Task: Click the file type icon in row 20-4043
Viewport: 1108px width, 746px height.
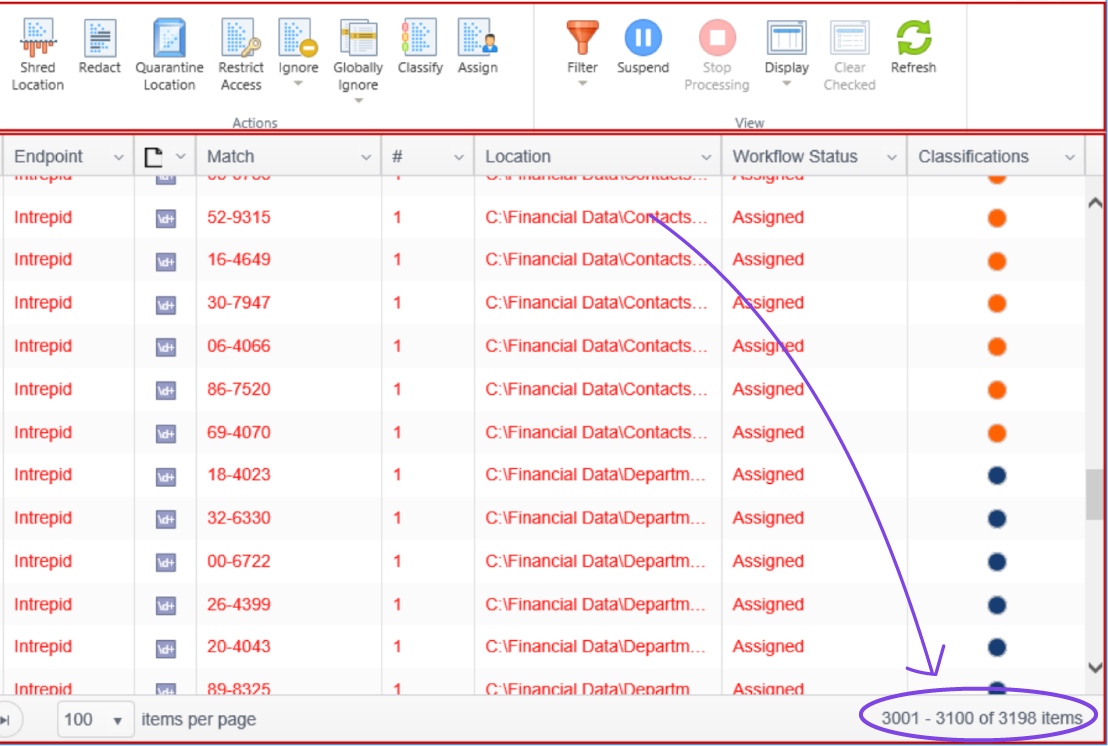Action: coord(165,648)
